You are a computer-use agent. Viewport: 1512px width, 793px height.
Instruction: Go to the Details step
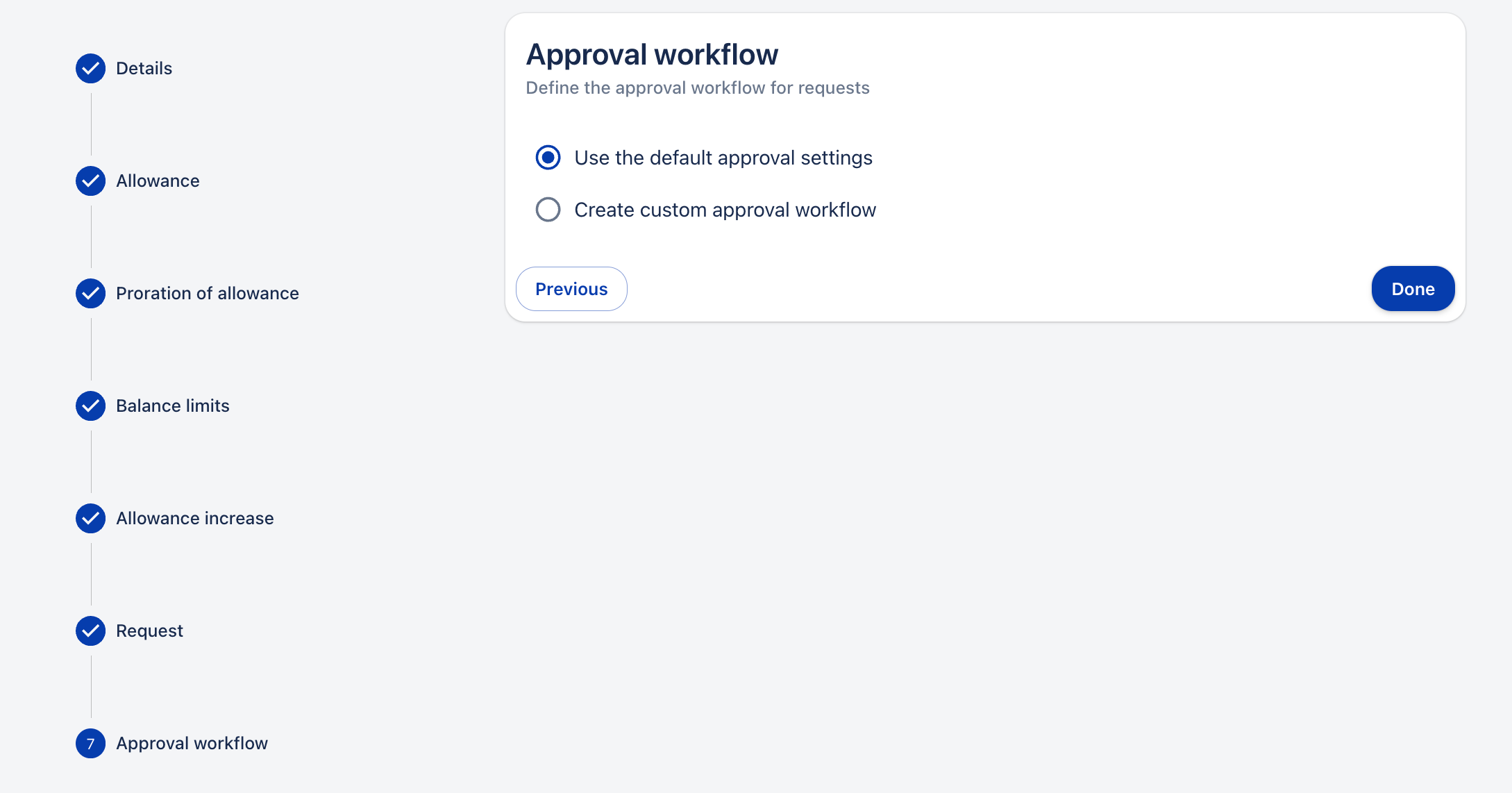[144, 68]
